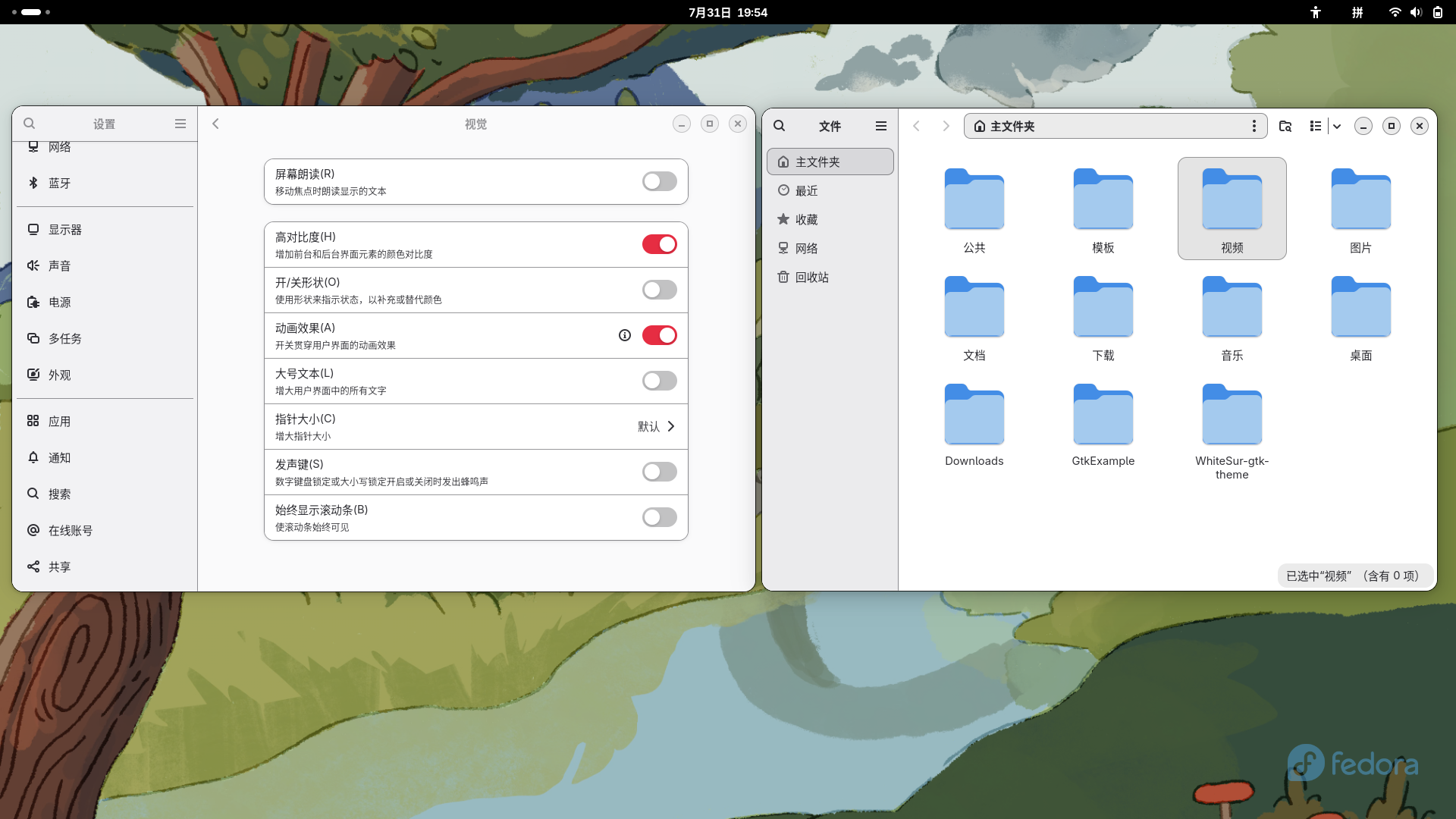This screenshot has width=1456, height=819.
Task: Open the Pointer Size (指针大小) row chevron
Action: [x=670, y=426]
